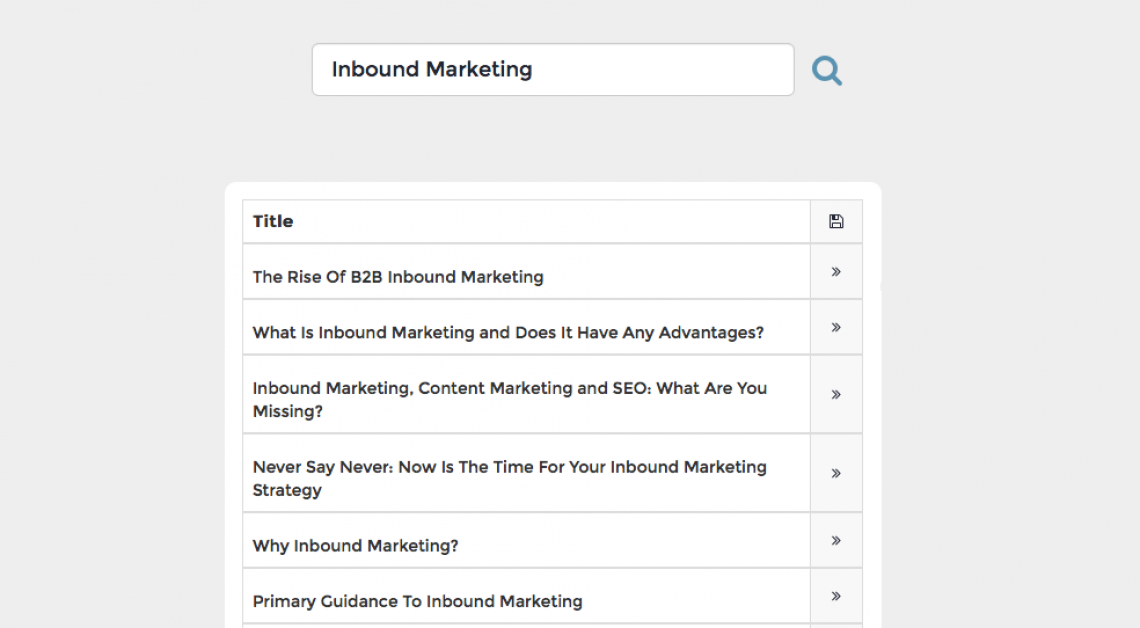
Task: Click the Title column header
Action: click(x=273, y=222)
